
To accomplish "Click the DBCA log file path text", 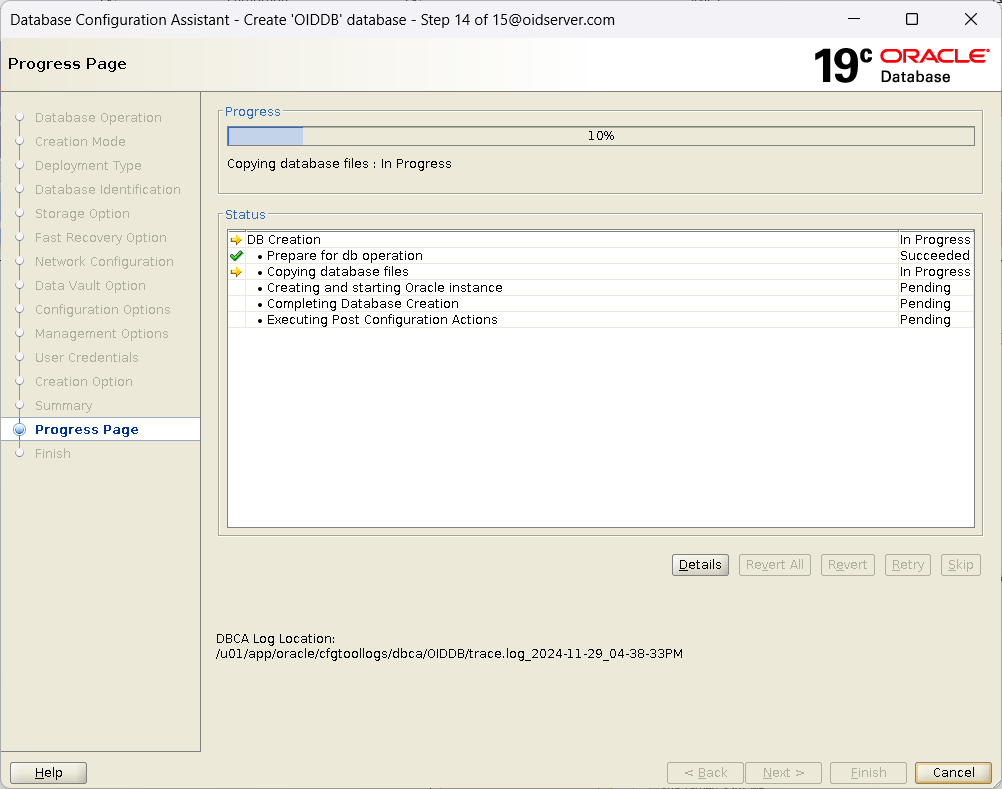I will 449,654.
